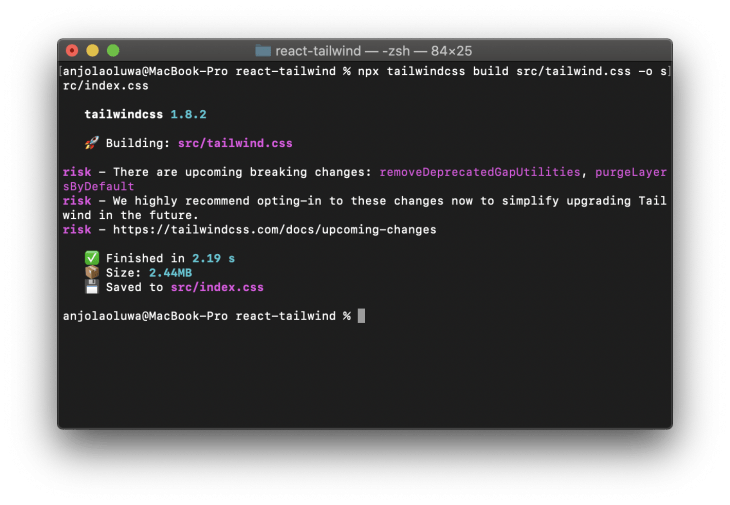This screenshot has width=730, height=505.
Task: Click the 'We highly recommend opting-in' line
Action: pos(365,201)
